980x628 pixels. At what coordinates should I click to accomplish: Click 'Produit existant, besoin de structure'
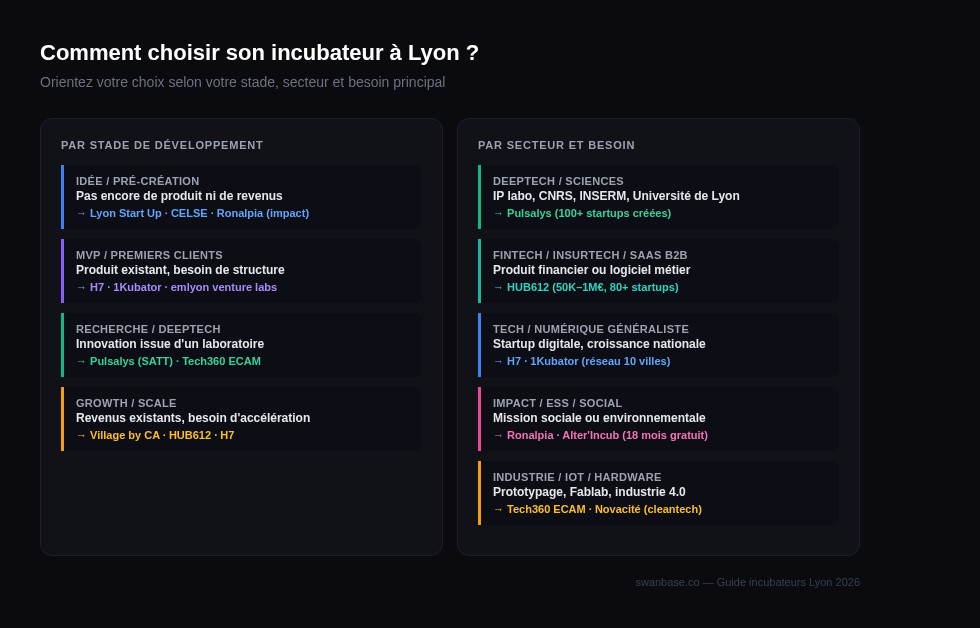(180, 270)
